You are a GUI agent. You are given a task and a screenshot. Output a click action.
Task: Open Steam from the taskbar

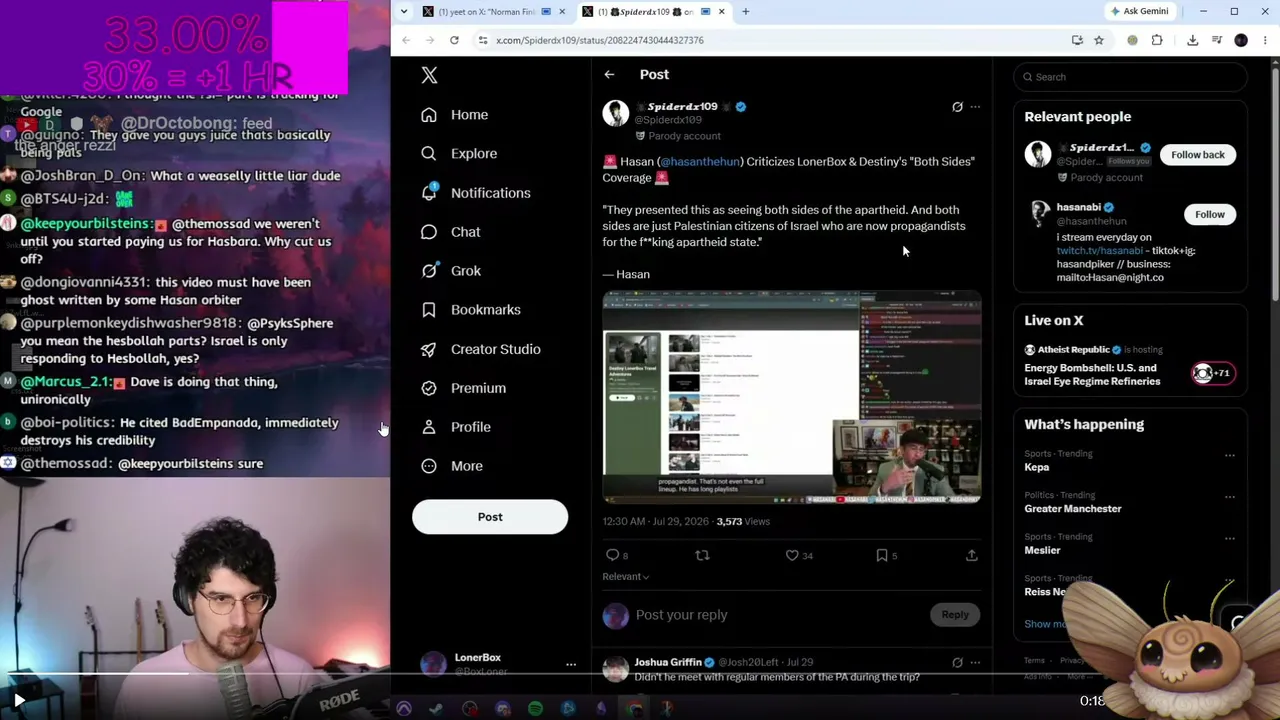436,709
